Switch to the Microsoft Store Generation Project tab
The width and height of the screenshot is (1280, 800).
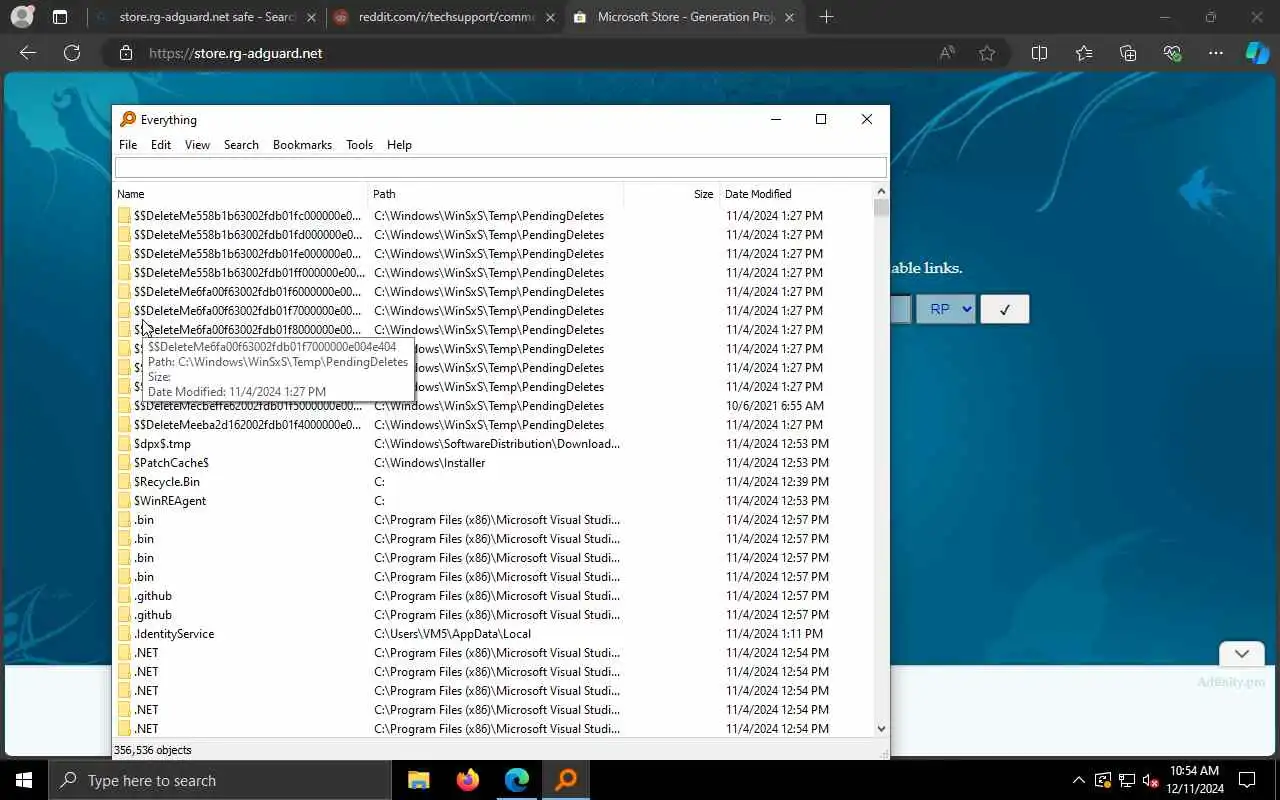685,17
